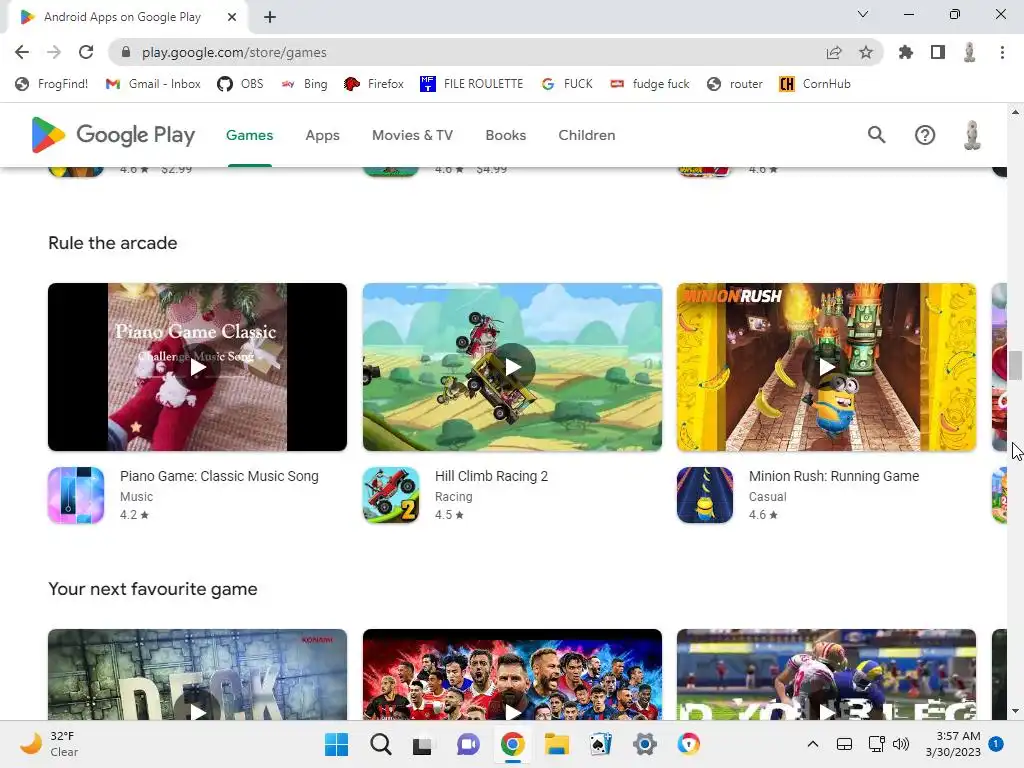Play the Piano Game Classic video
Viewport: 1024px width, 768px height.
point(197,367)
